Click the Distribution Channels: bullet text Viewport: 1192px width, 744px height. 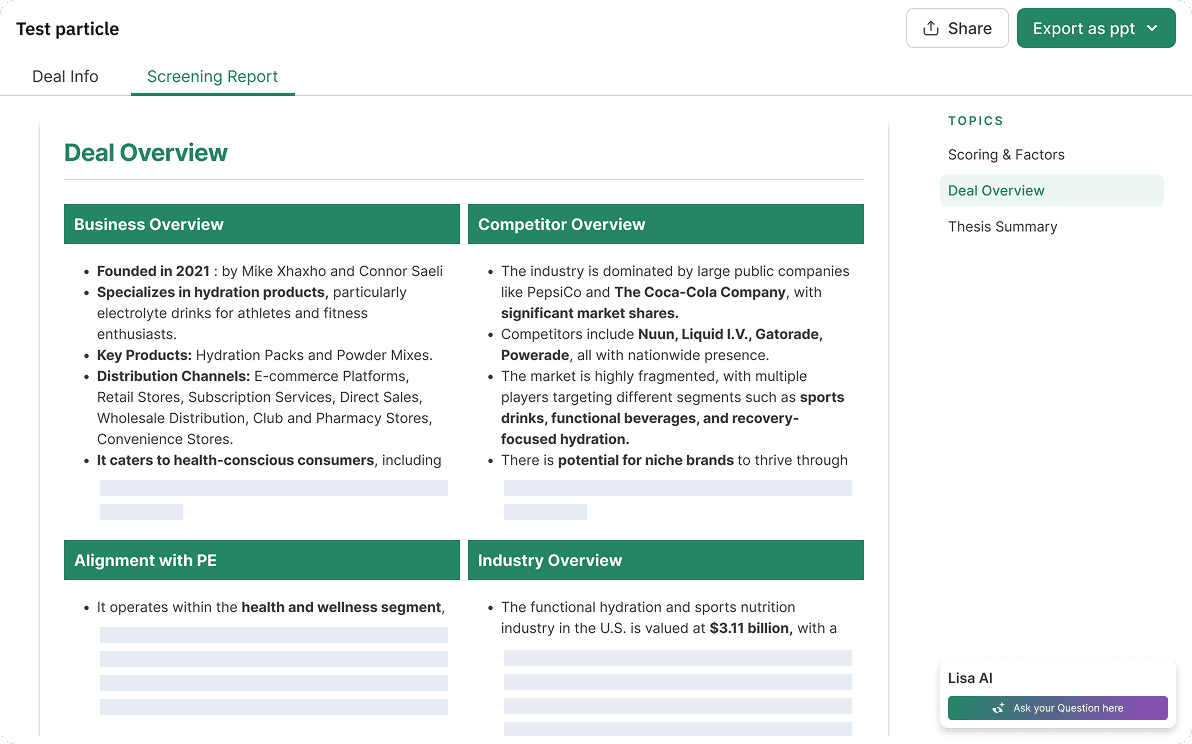pyautogui.click(x=173, y=376)
